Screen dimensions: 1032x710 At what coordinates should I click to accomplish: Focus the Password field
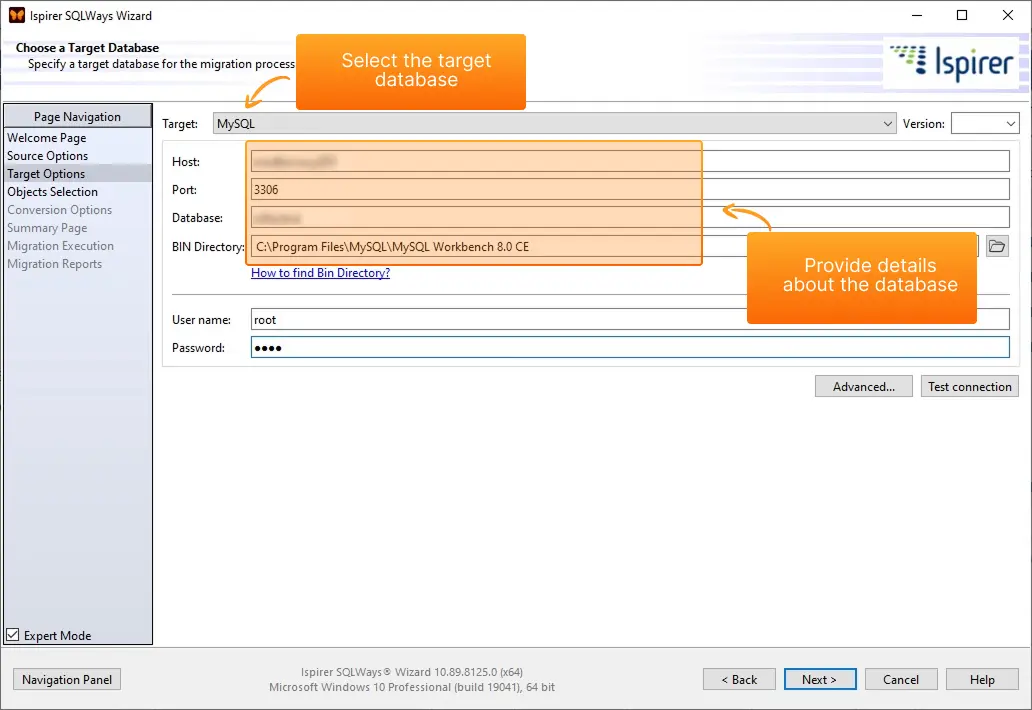(x=630, y=347)
